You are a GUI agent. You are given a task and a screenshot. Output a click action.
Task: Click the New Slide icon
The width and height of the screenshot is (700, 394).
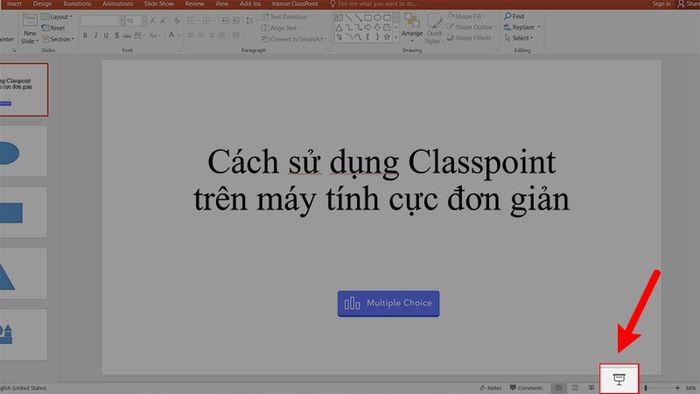pos(29,29)
